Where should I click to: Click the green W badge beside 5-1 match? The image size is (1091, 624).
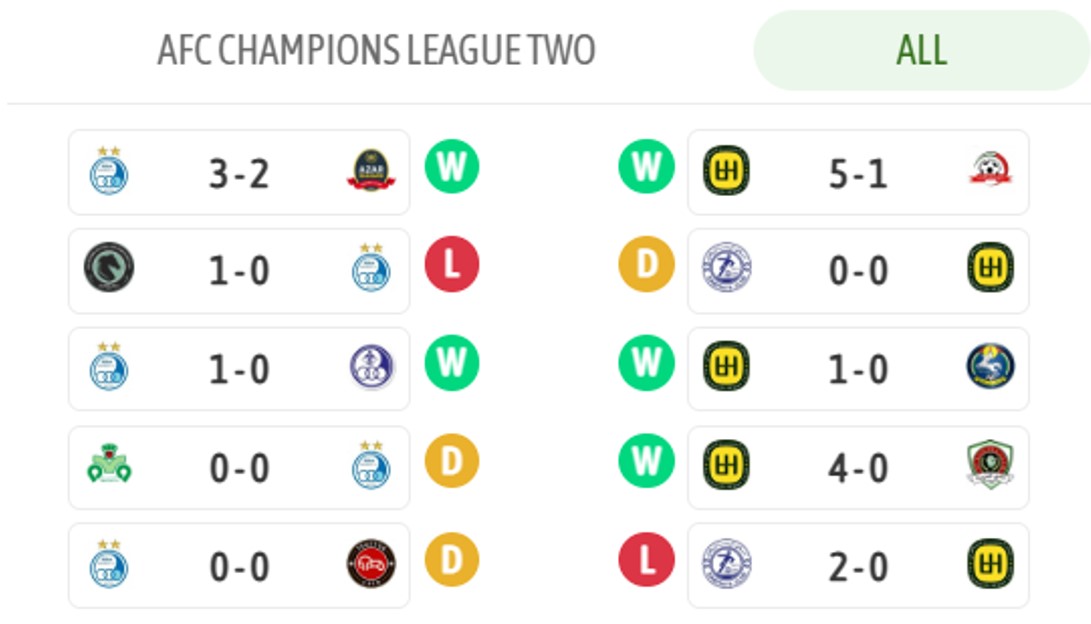(646, 166)
